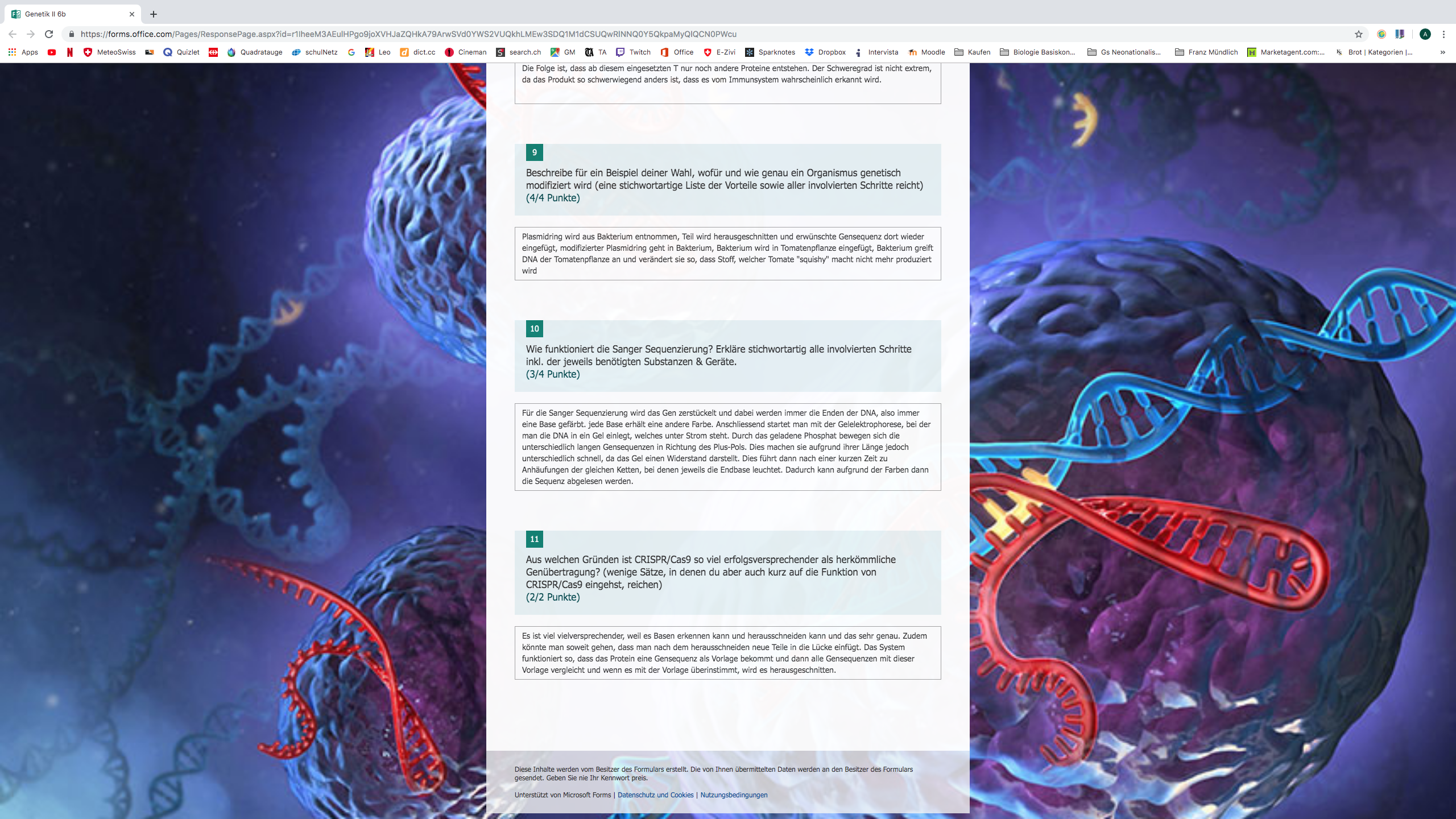The image size is (1456, 819).
Task: Expand the hidden bookmarks overflow chevron
Action: pyautogui.click(x=1442, y=52)
